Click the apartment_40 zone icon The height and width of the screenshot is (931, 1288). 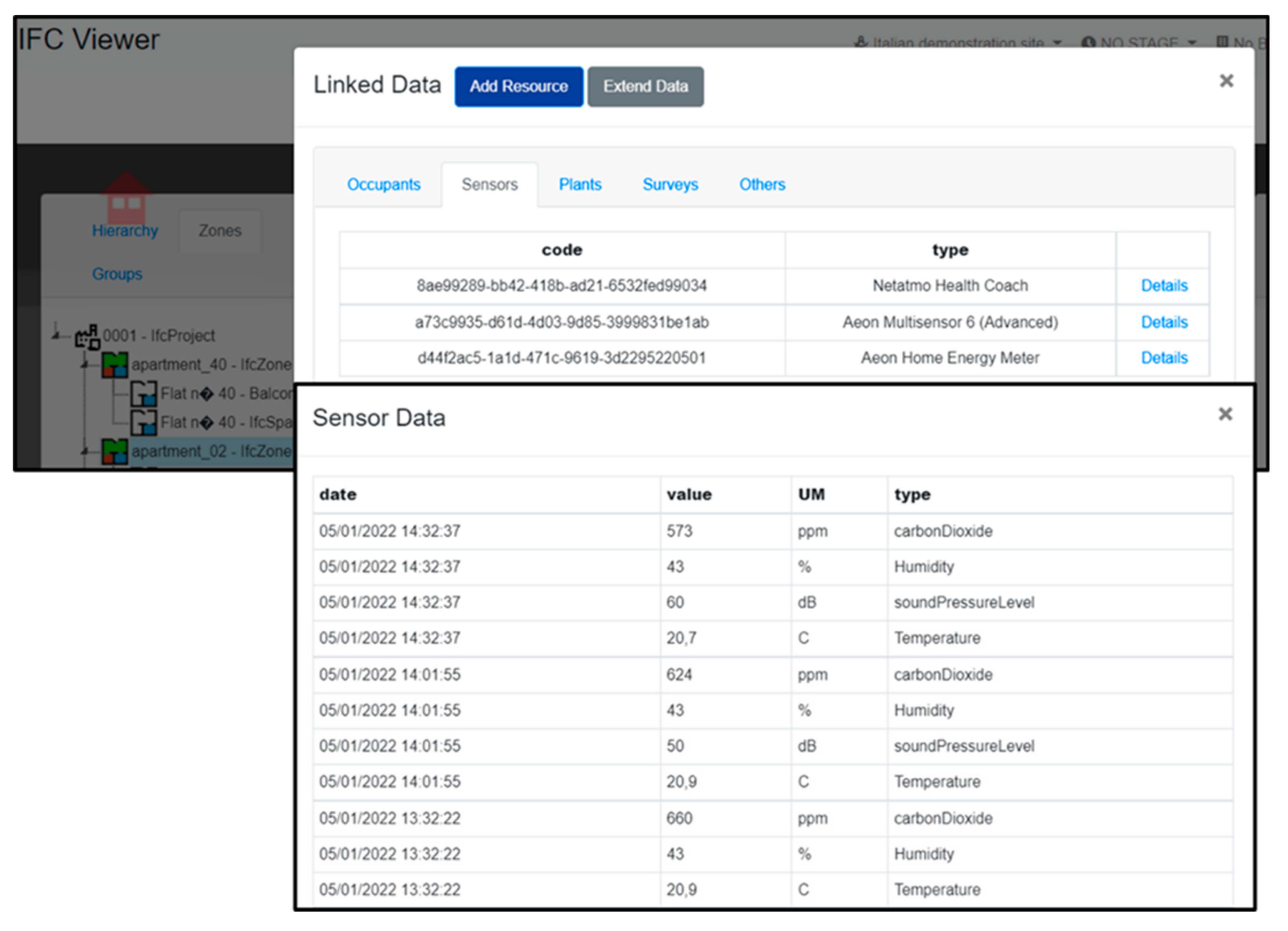[x=115, y=365]
